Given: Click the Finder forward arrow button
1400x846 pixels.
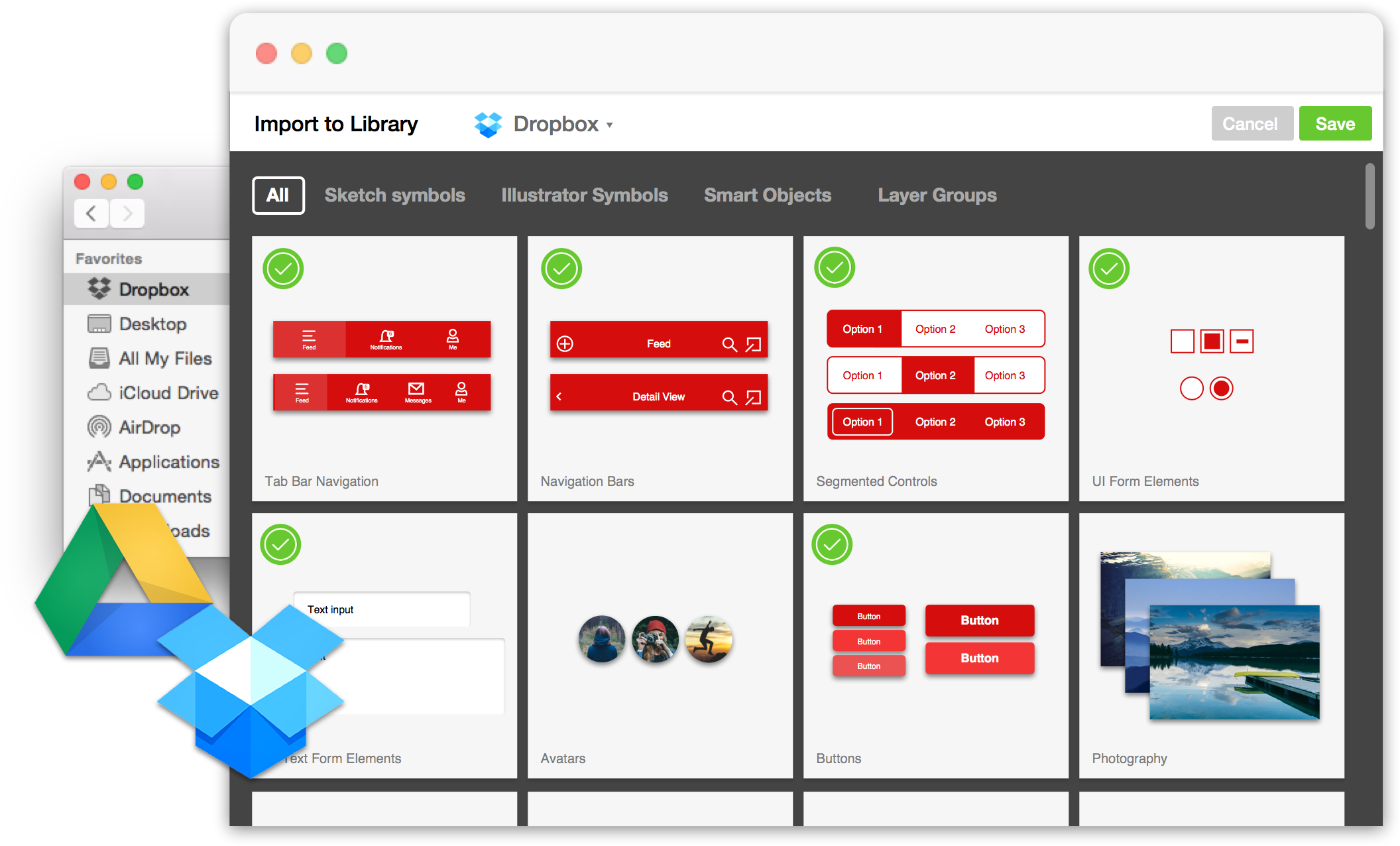Looking at the screenshot, I should 127,213.
